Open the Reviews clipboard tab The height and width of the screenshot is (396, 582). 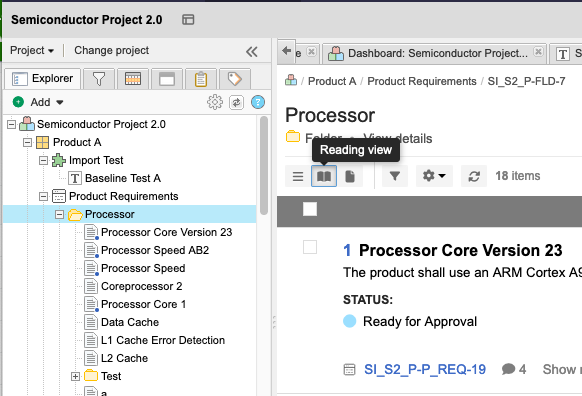pos(201,79)
